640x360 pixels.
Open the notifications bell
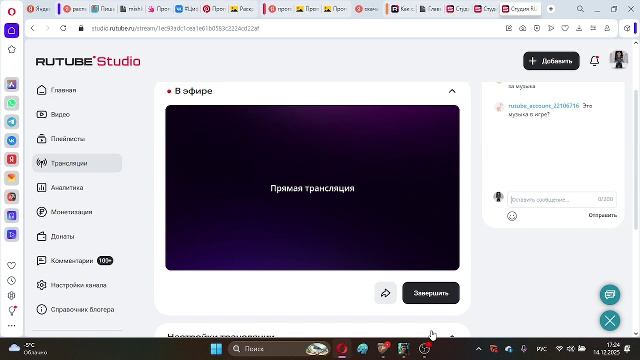[595, 61]
